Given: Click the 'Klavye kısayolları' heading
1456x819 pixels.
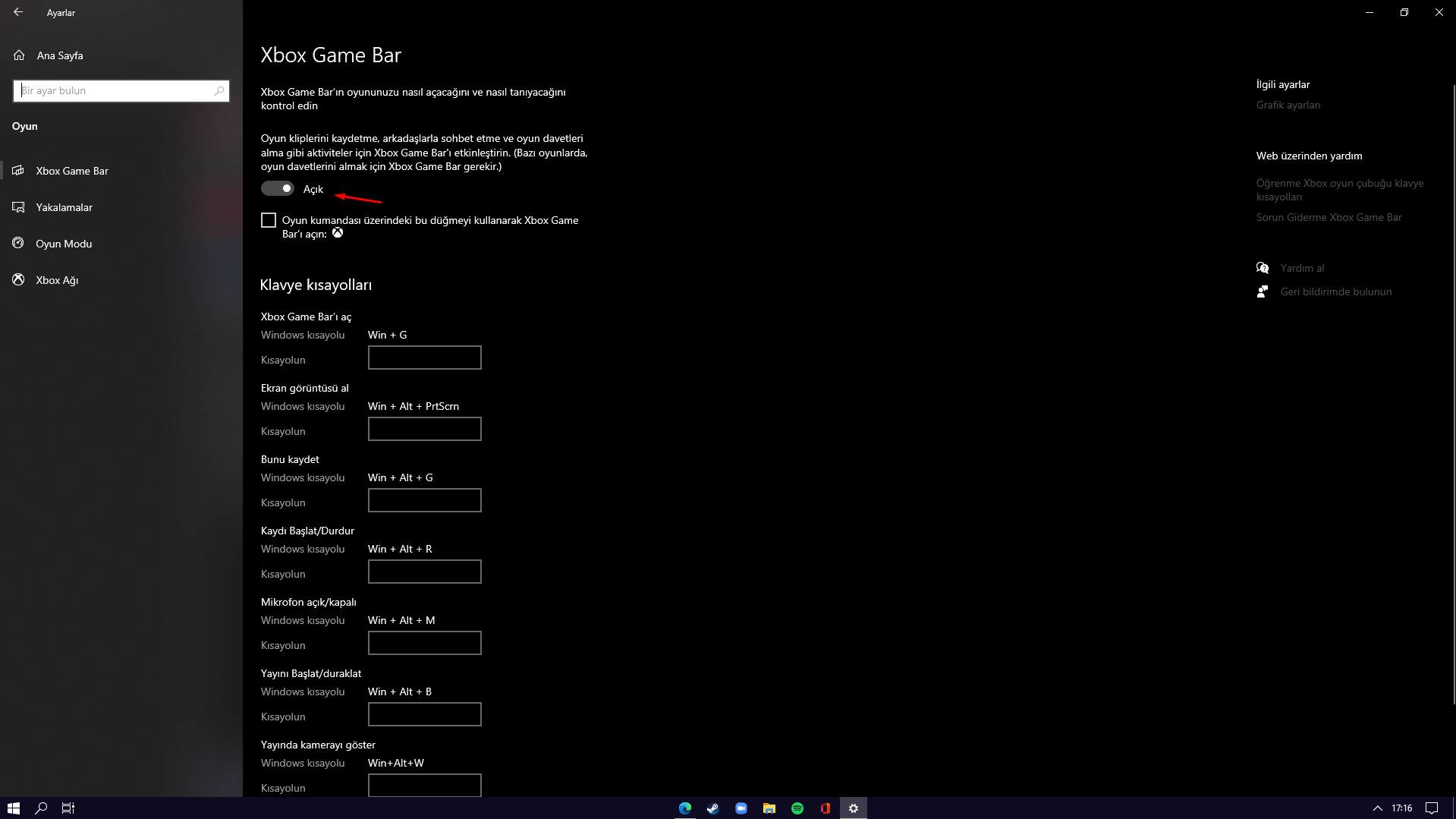Looking at the screenshot, I should pyautogui.click(x=316, y=285).
